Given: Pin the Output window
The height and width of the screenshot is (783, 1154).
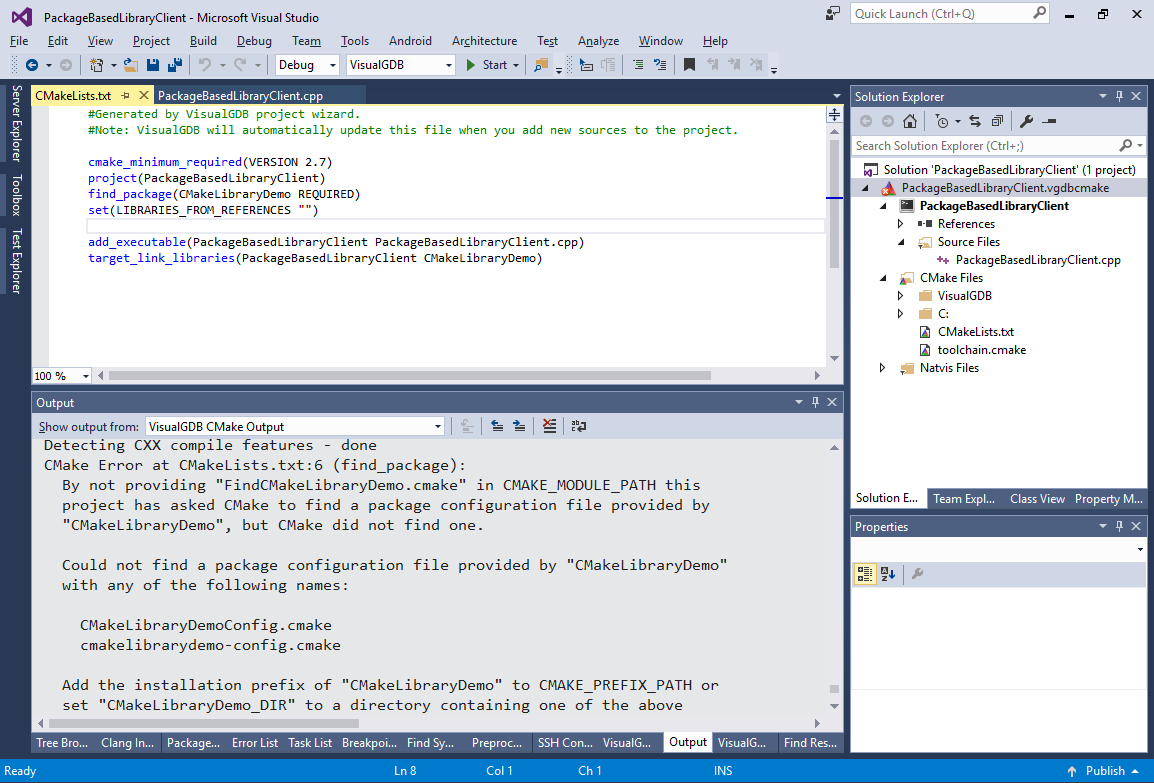Looking at the screenshot, I should [x=816, y=402].
